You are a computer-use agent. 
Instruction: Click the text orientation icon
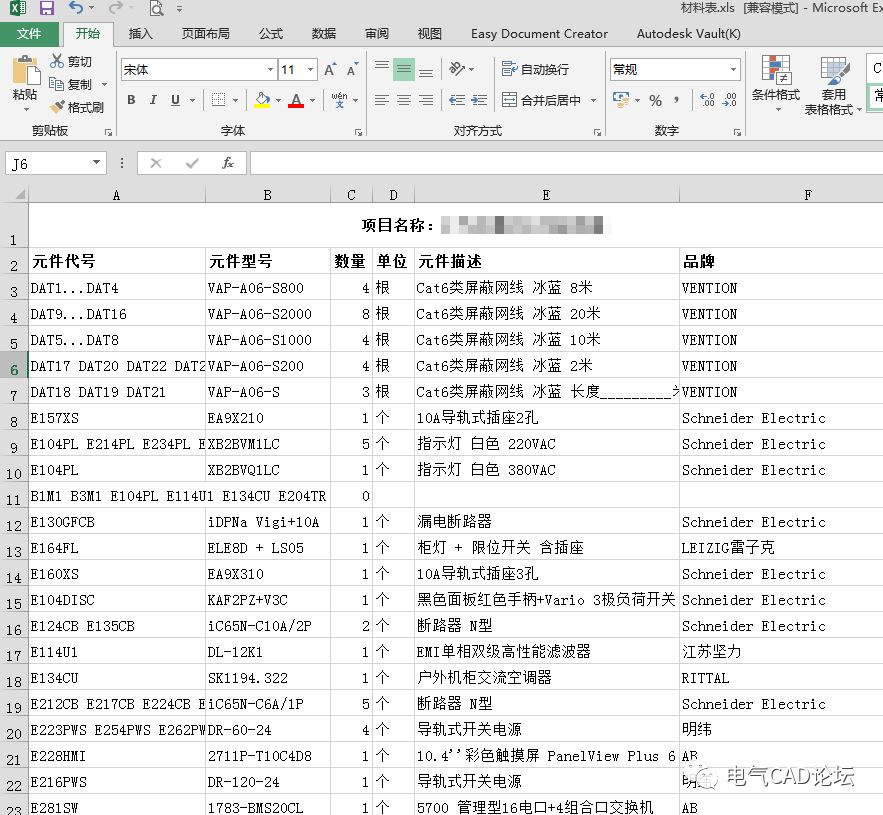(457, 69)
